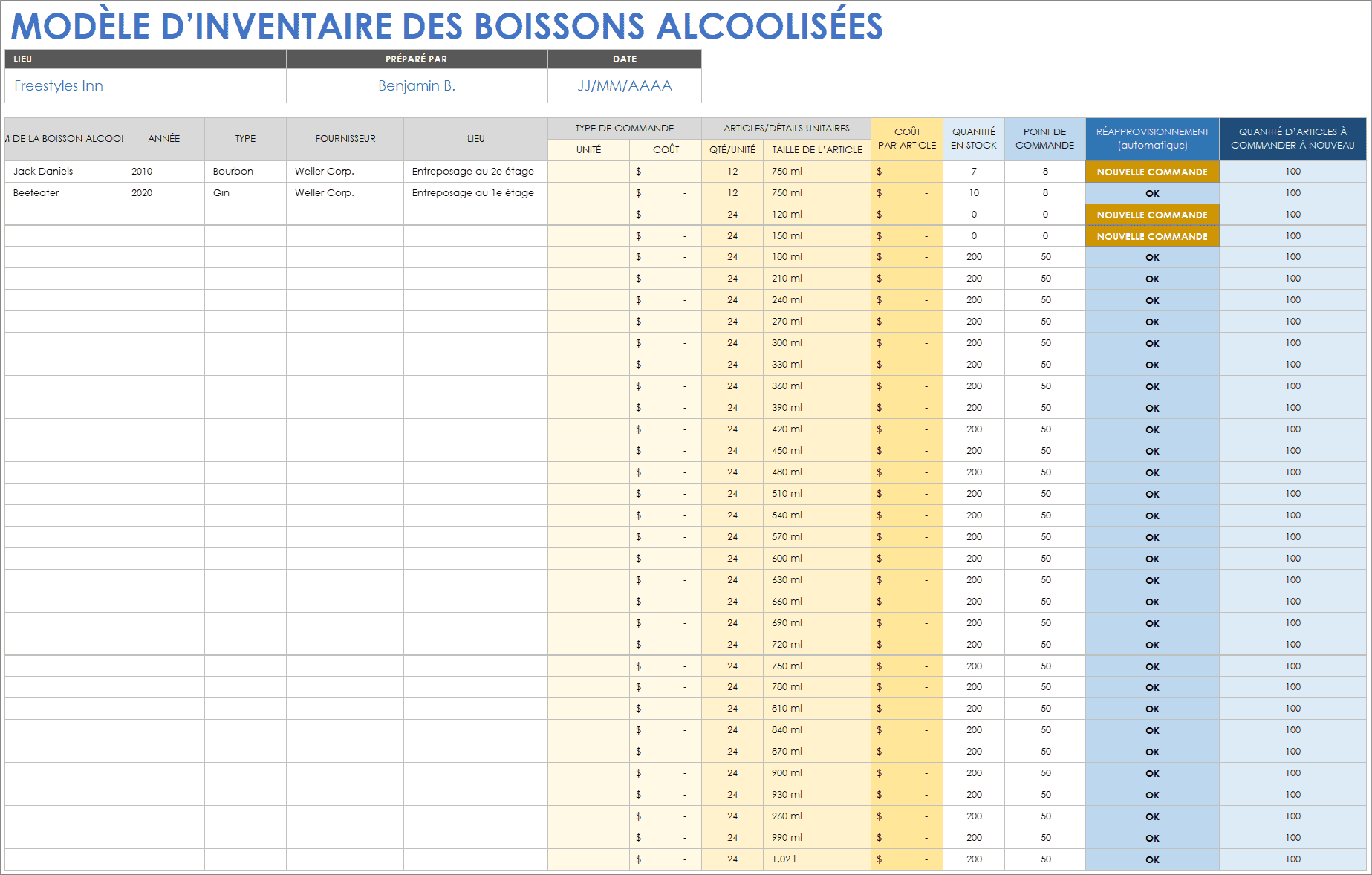Click the 120 ml article size cell
The image size is (1372, 875).
pyautogui.click(x=817, y=215)
